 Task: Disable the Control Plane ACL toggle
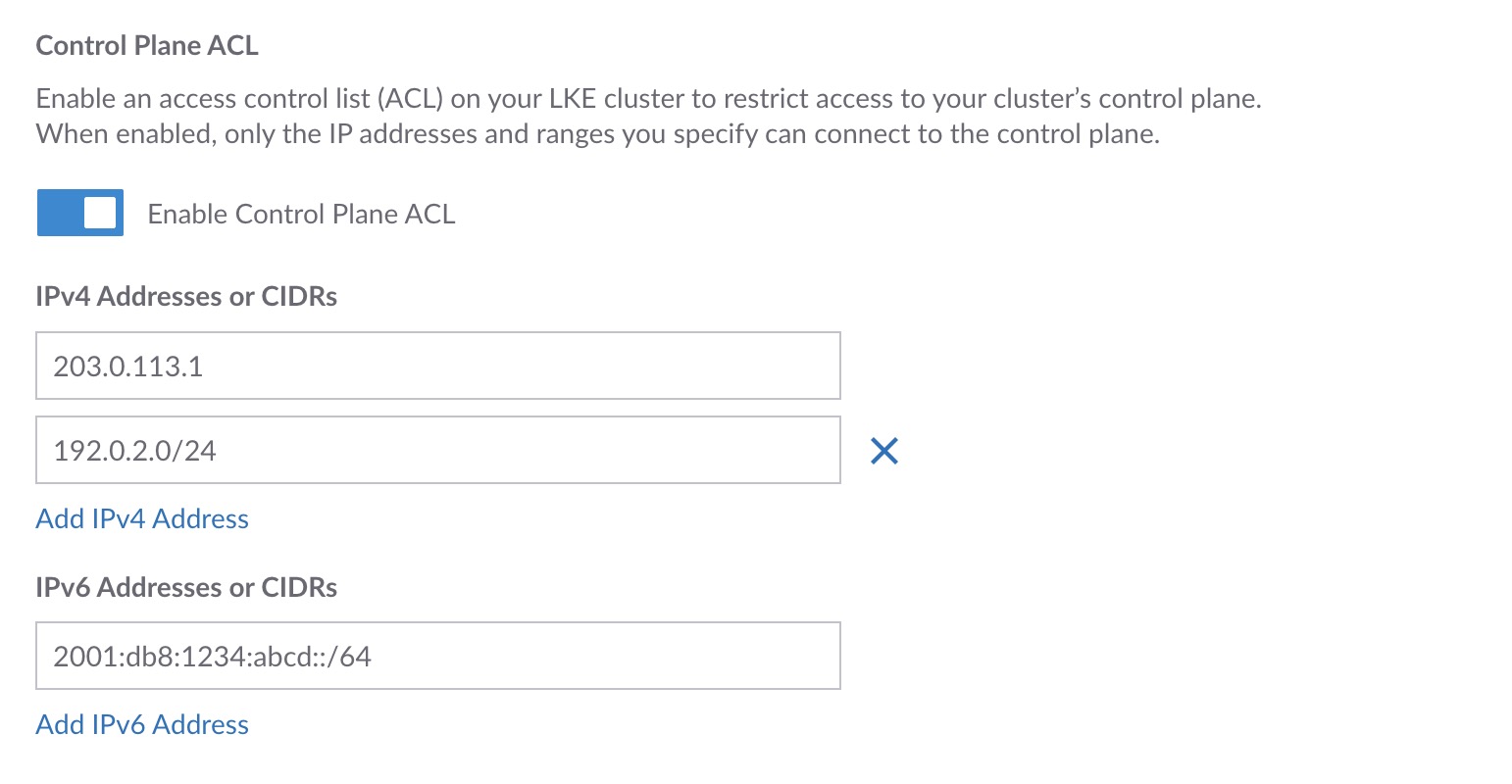pos(80,214)
